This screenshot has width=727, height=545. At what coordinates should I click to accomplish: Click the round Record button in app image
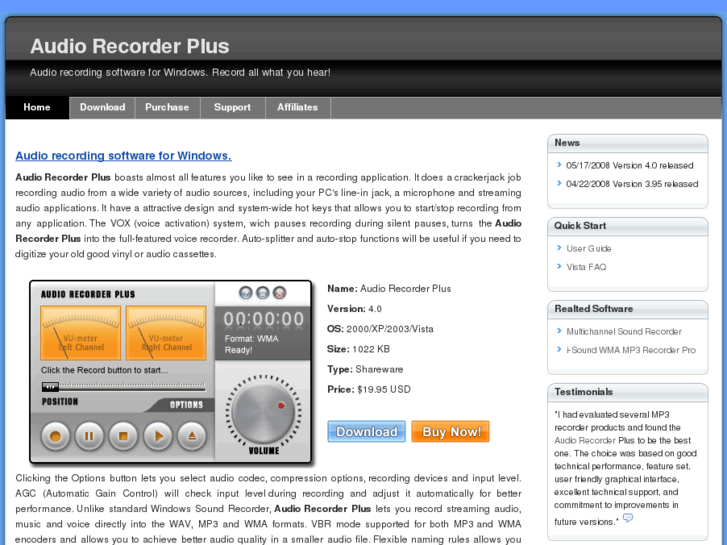point(55,436)
